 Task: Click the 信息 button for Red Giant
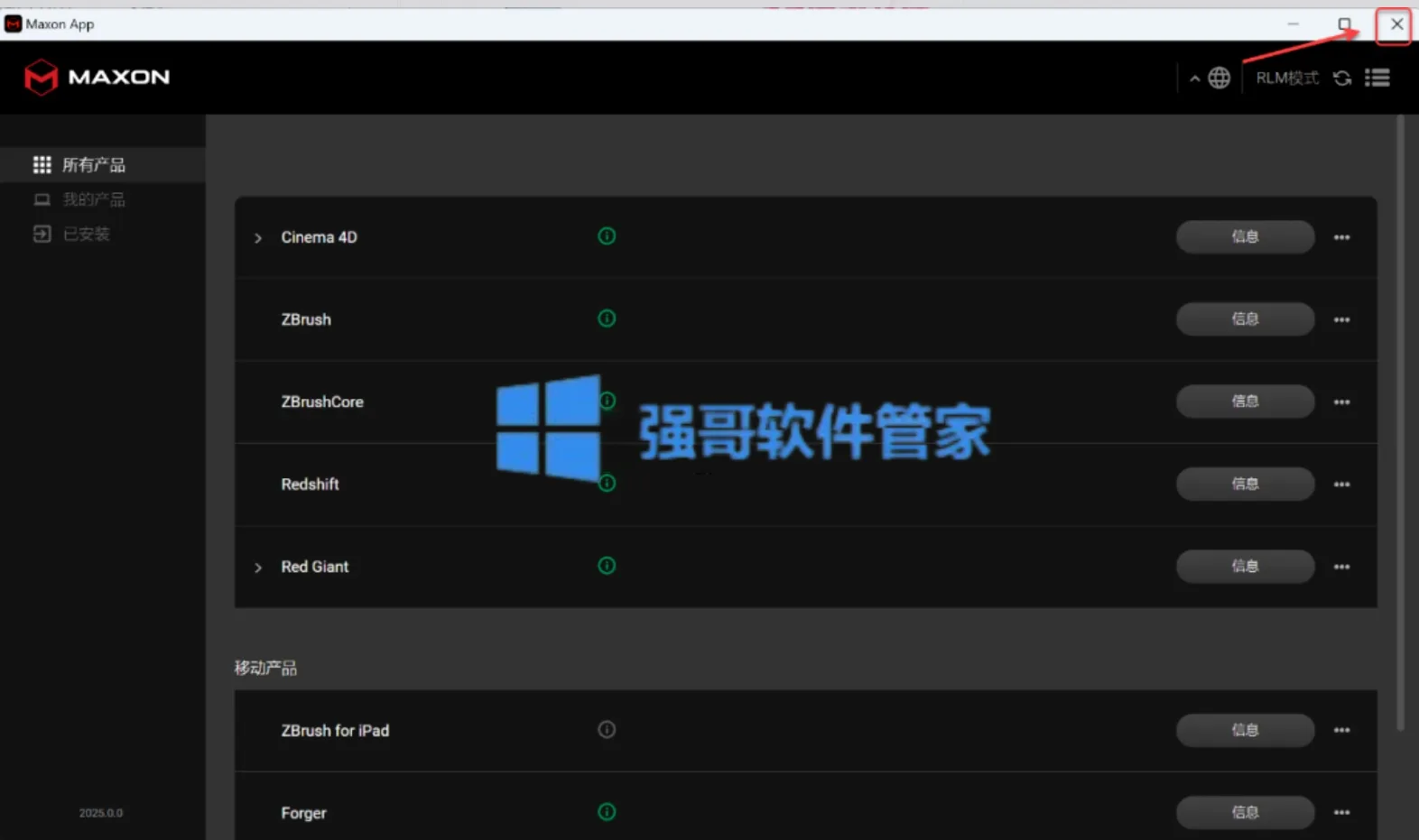[1245, 566]
